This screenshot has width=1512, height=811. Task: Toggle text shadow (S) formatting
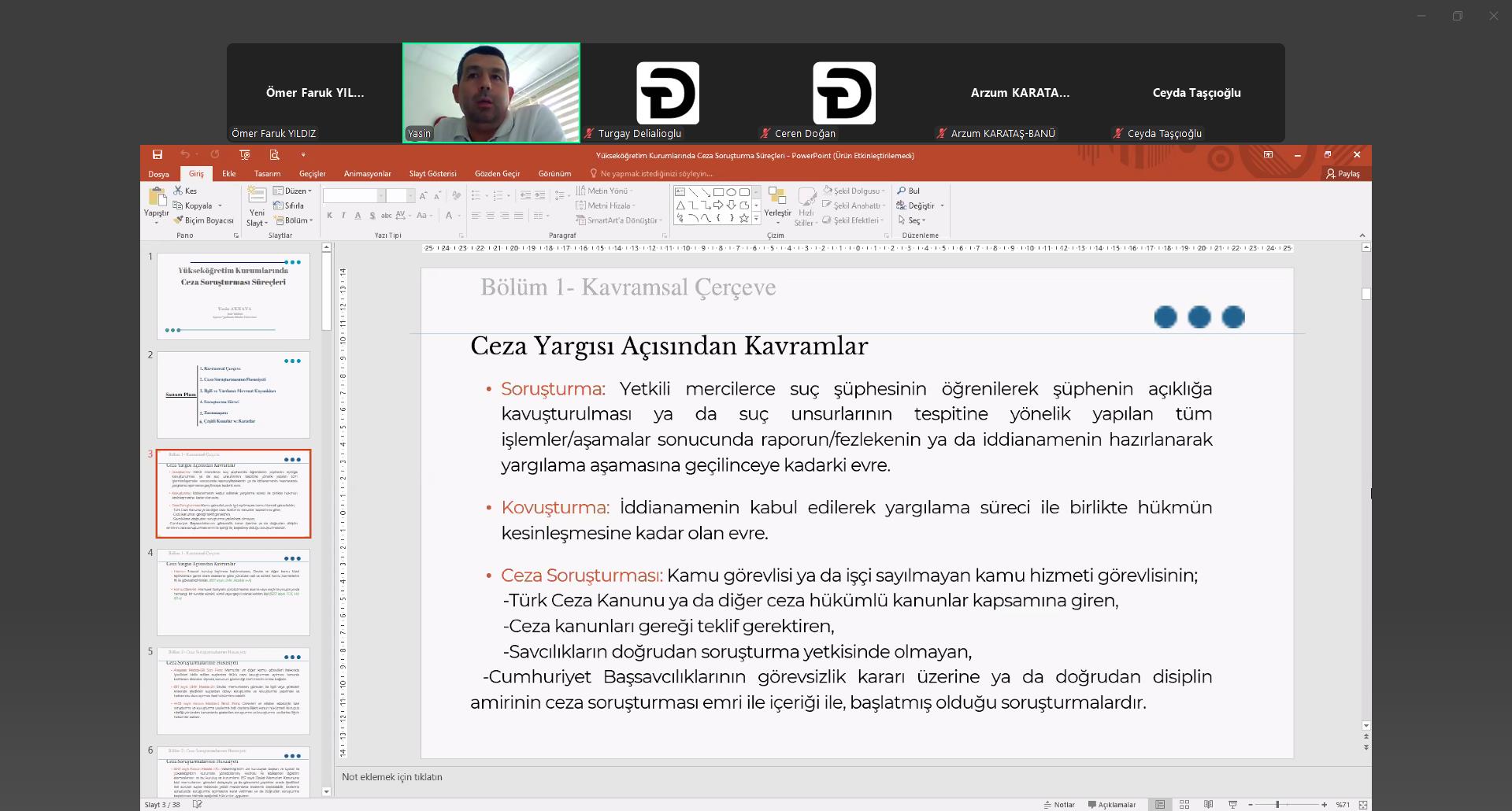372,216
